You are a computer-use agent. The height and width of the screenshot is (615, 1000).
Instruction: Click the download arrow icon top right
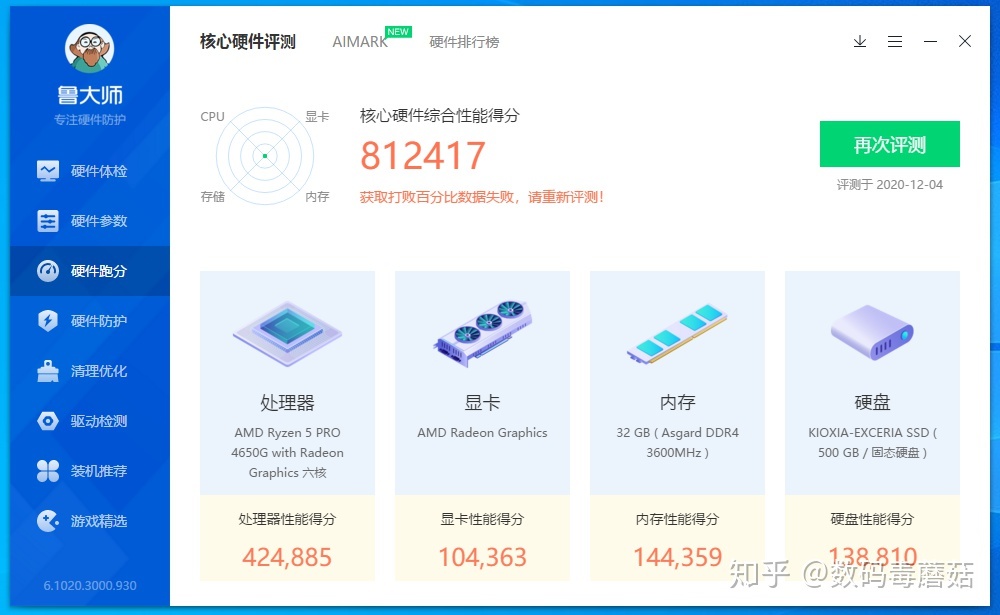pos(859,42)
